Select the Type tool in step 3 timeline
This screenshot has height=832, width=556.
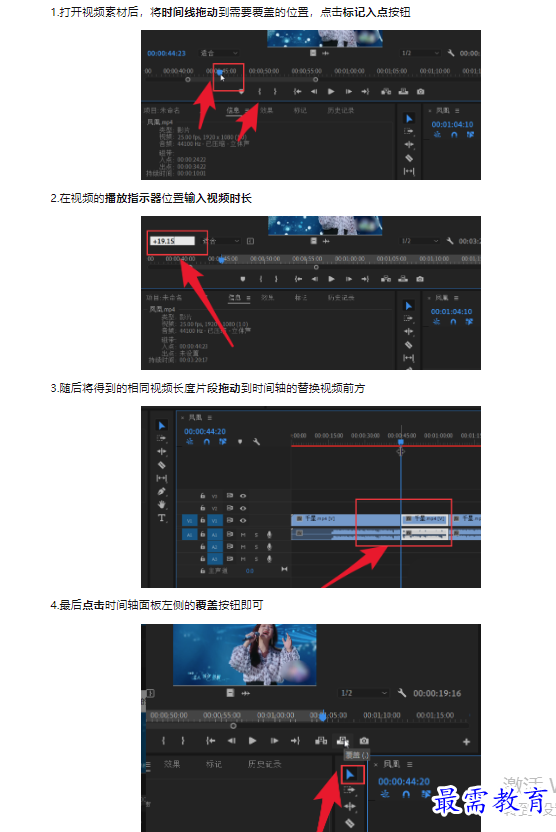tap(161, 517)
